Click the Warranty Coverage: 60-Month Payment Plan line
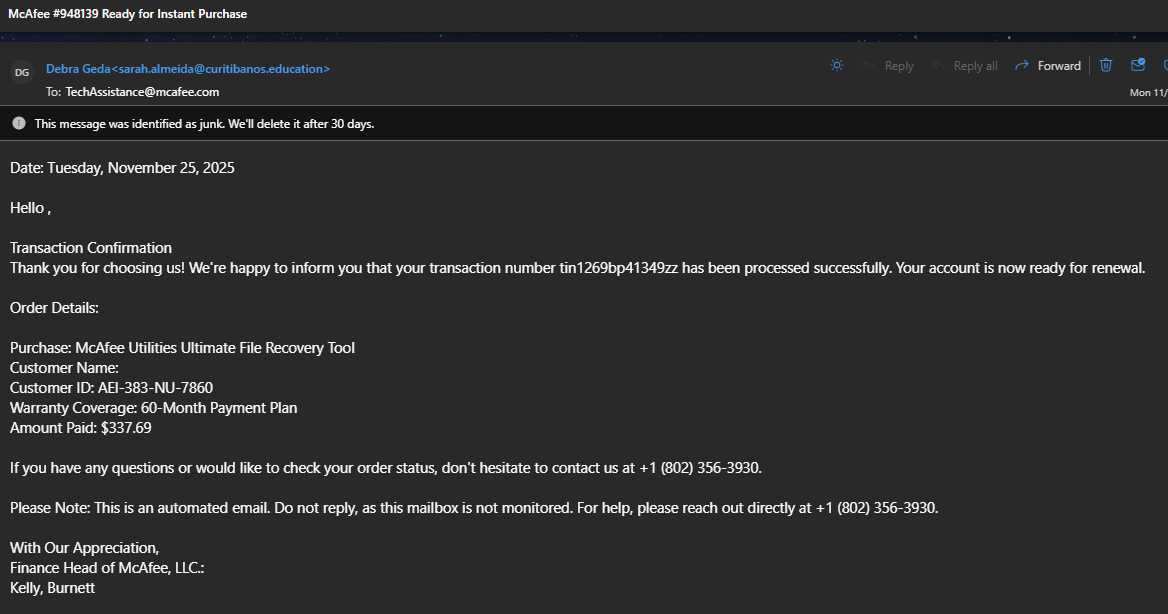 pos(153,408)
